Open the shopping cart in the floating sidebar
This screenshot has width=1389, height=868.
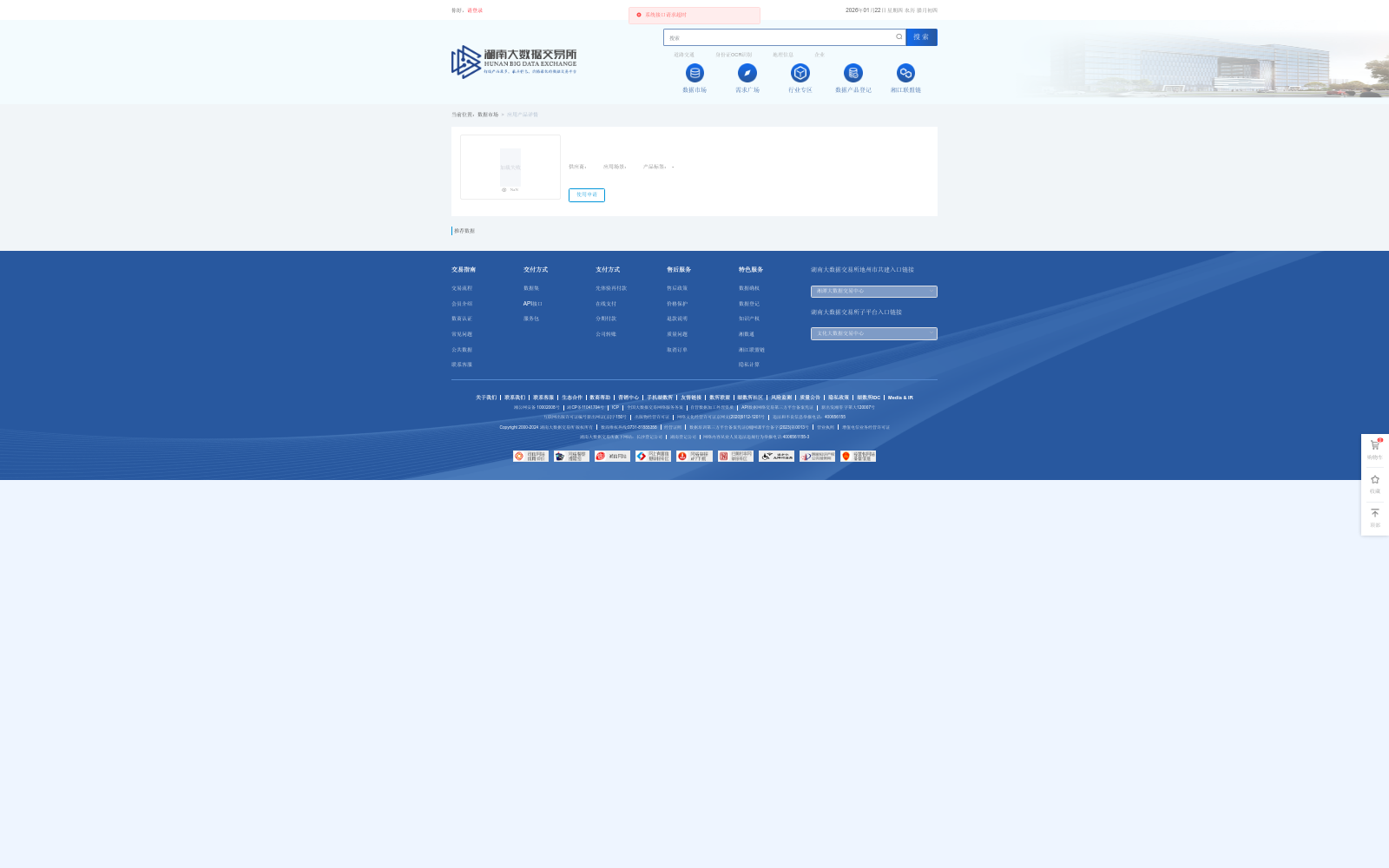[x=1375, y=445]
